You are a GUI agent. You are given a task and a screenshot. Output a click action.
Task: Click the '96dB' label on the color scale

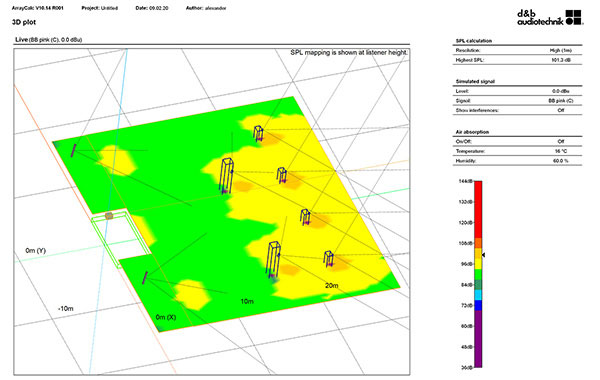pos(467,264)
